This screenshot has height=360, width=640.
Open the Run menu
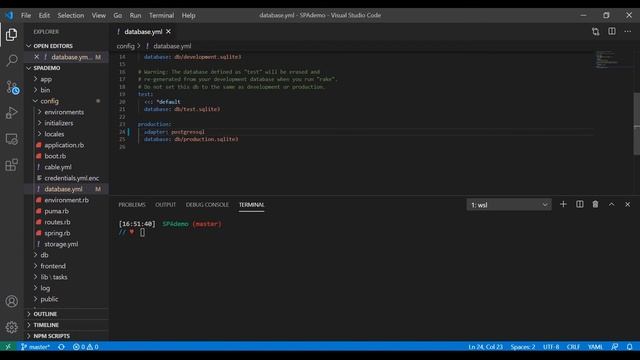tap(135, 15)
